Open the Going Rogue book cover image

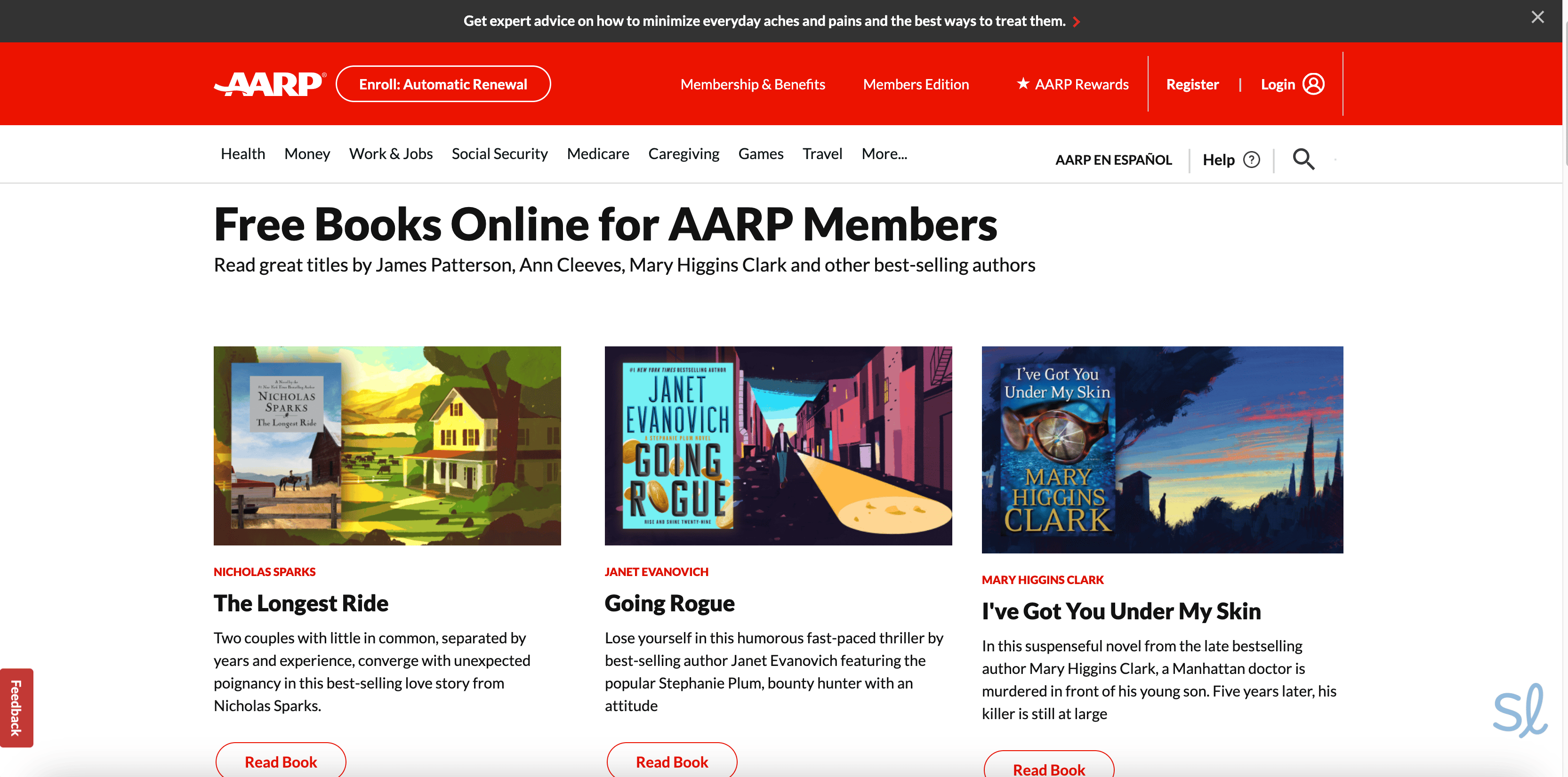tap(777, 445)
